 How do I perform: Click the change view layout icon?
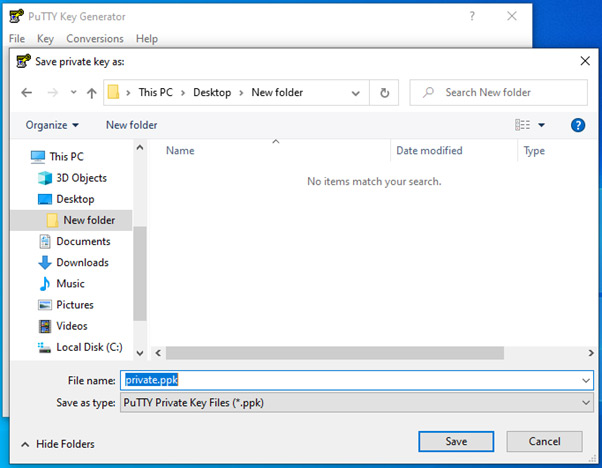click(522, 125)
